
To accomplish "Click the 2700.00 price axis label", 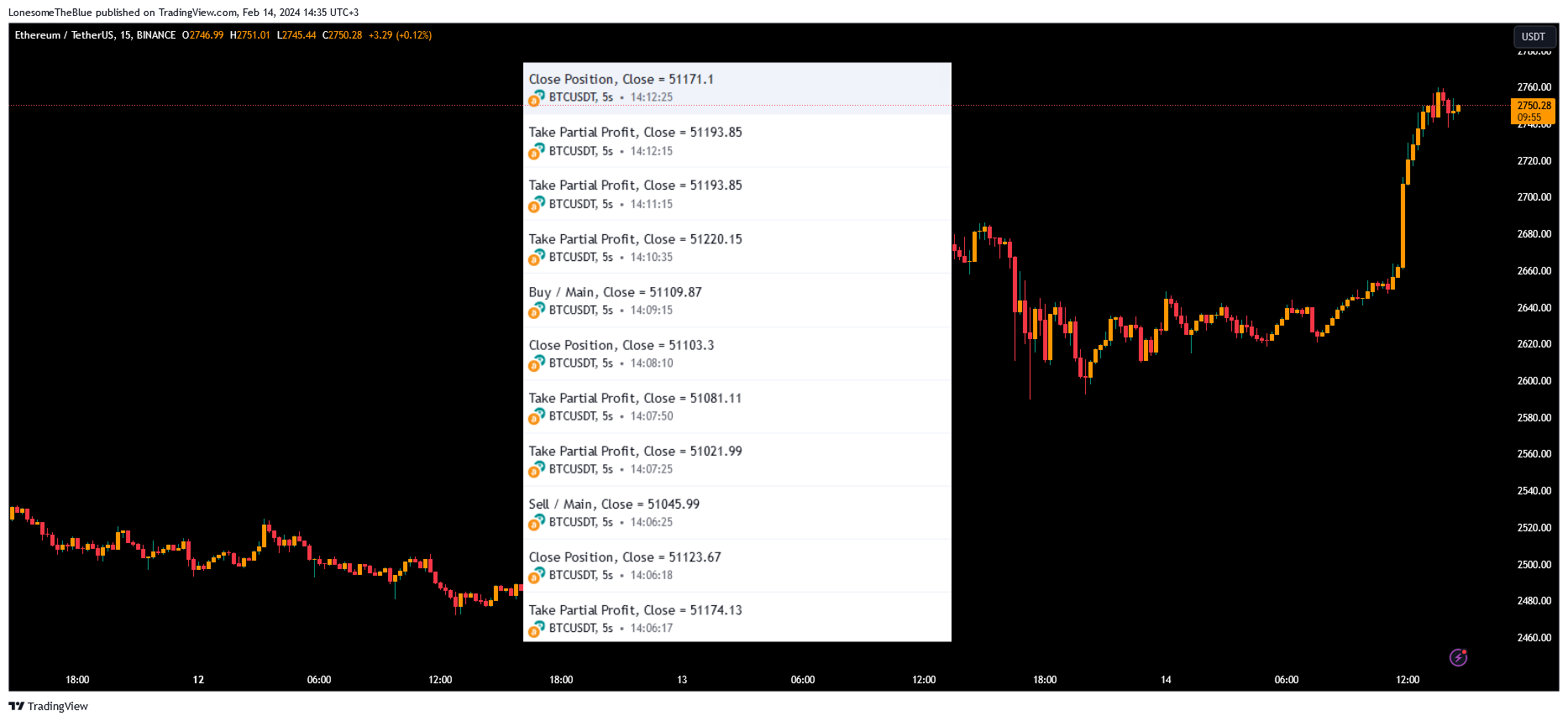I will pos(1534,197).
